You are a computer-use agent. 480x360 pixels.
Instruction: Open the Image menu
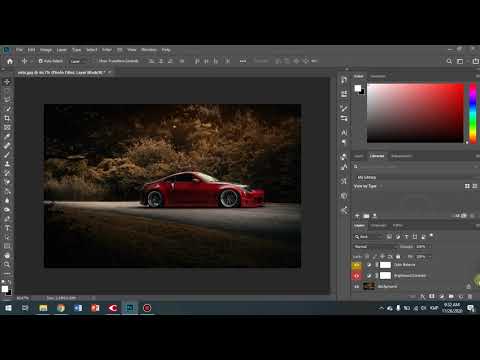(46, 50)
